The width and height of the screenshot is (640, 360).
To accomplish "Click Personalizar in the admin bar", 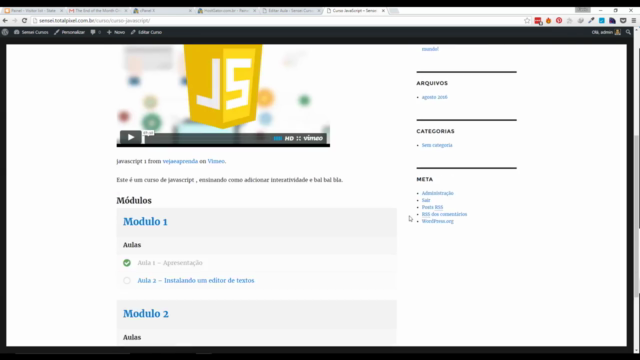I will tap(69, 32).
